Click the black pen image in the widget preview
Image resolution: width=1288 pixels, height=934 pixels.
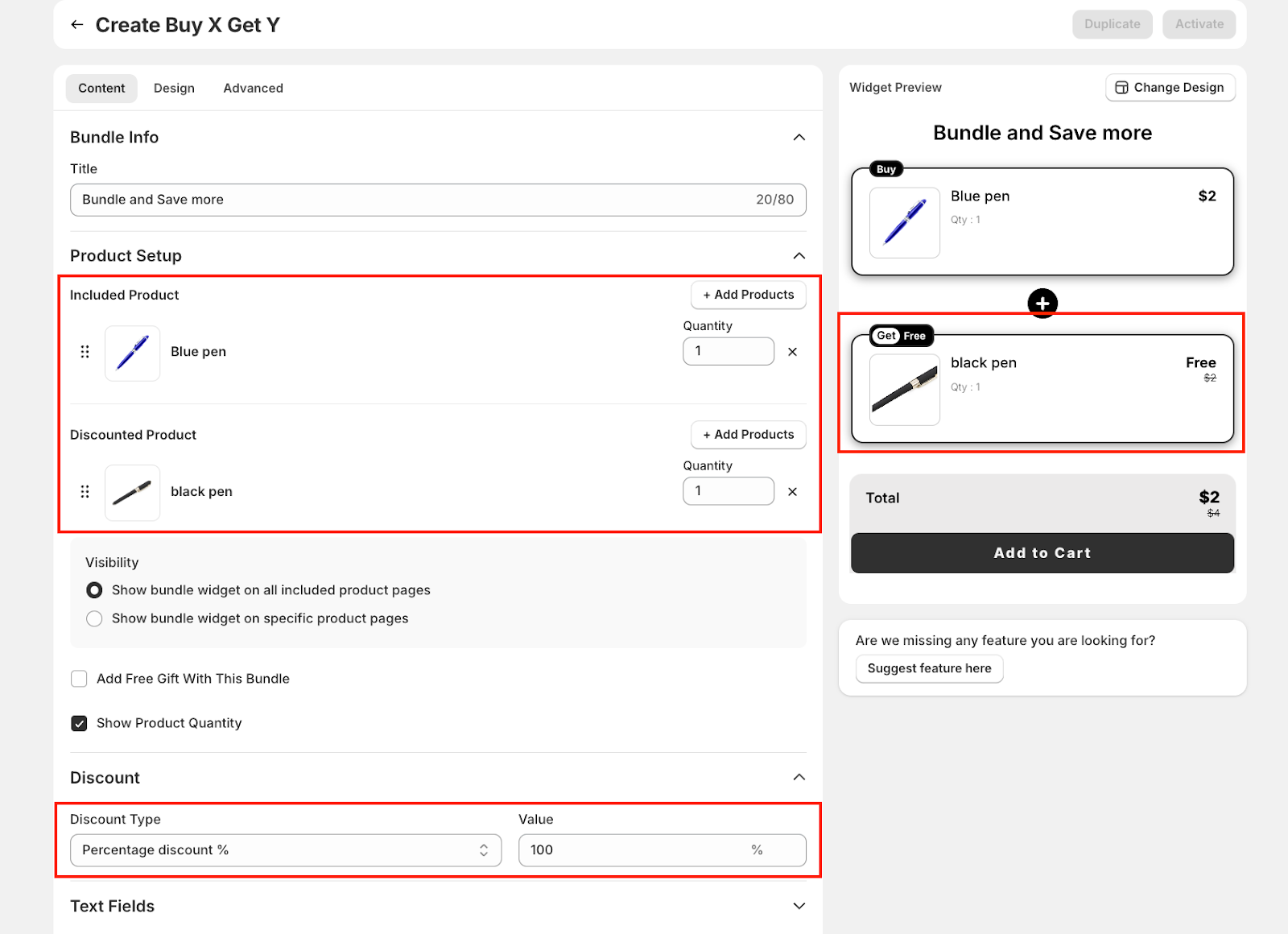click(x=905, y=390)
